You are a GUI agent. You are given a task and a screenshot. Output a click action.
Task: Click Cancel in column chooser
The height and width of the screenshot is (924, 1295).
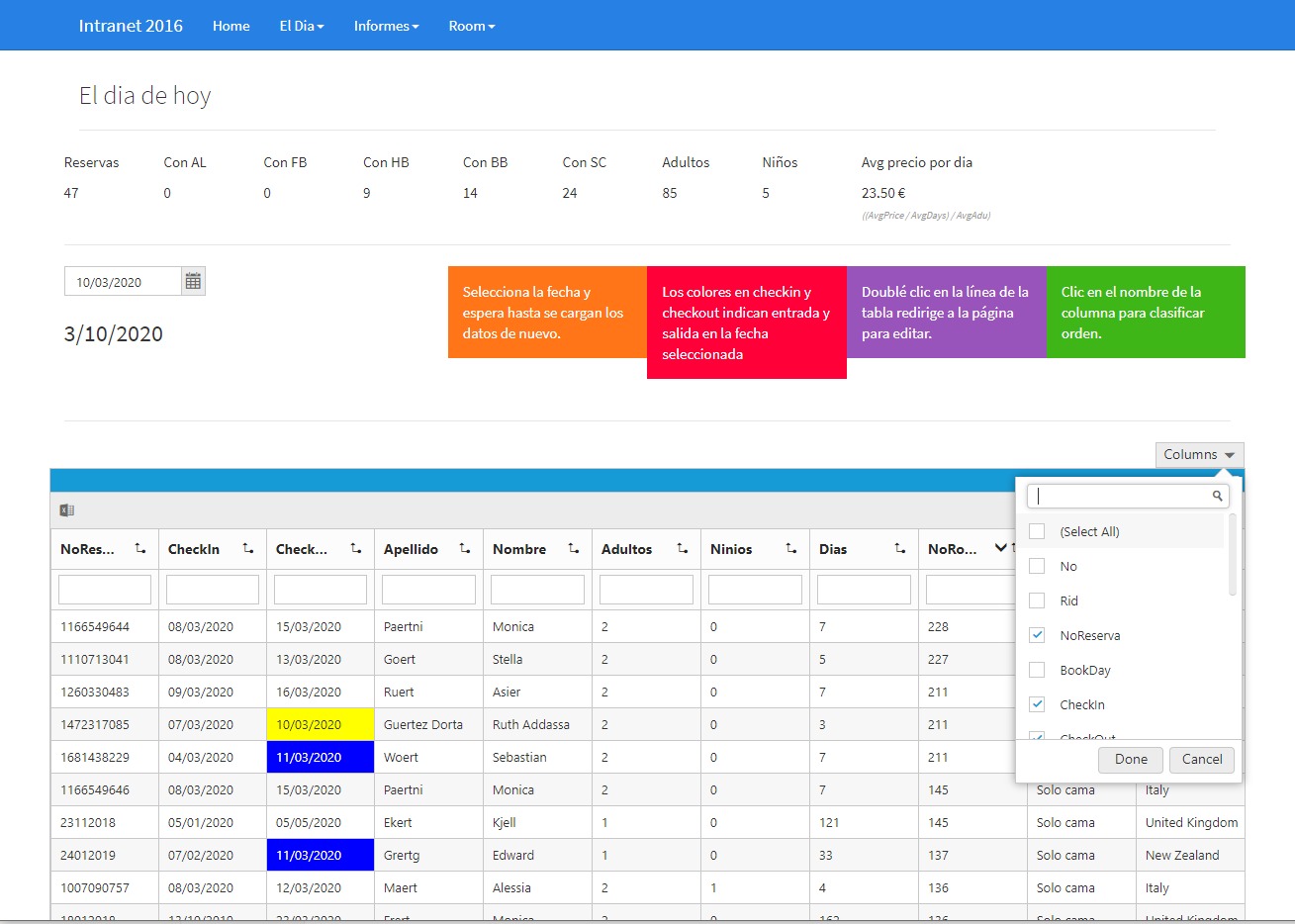pos(1202,760)
